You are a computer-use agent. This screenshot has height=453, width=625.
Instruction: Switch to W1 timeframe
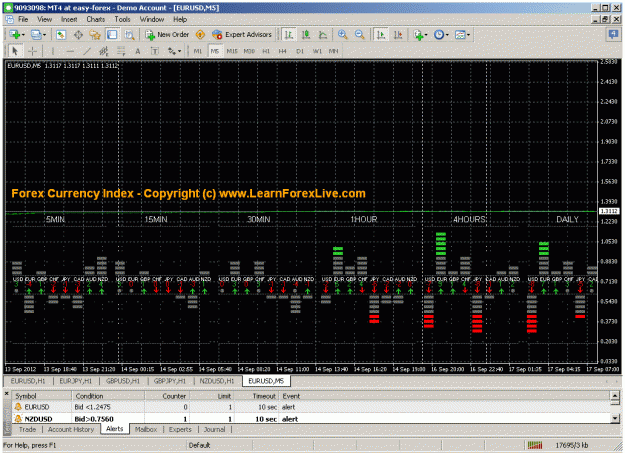click(317, 51)
